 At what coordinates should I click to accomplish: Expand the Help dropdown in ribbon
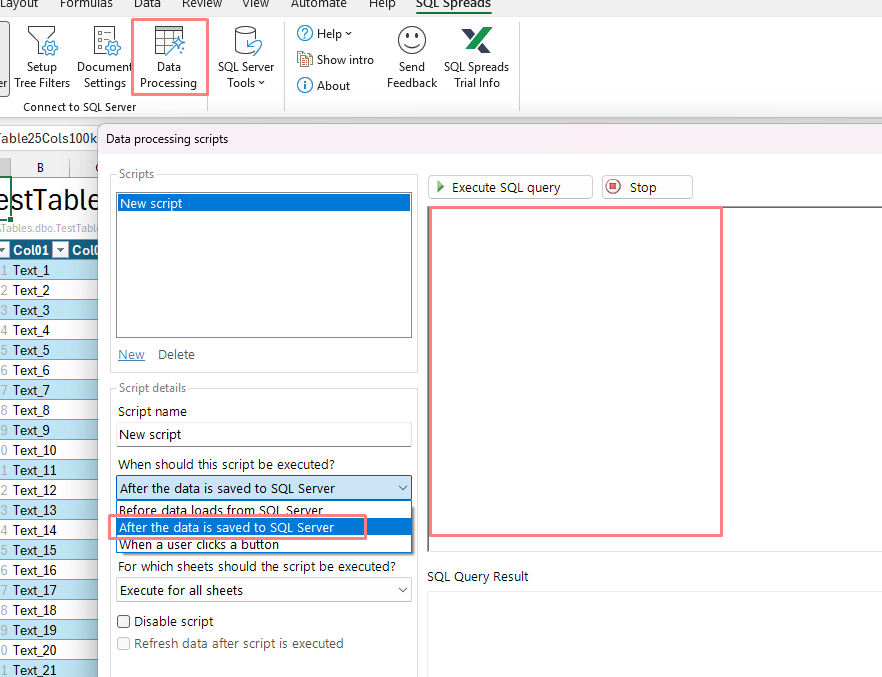coord(325,34)
